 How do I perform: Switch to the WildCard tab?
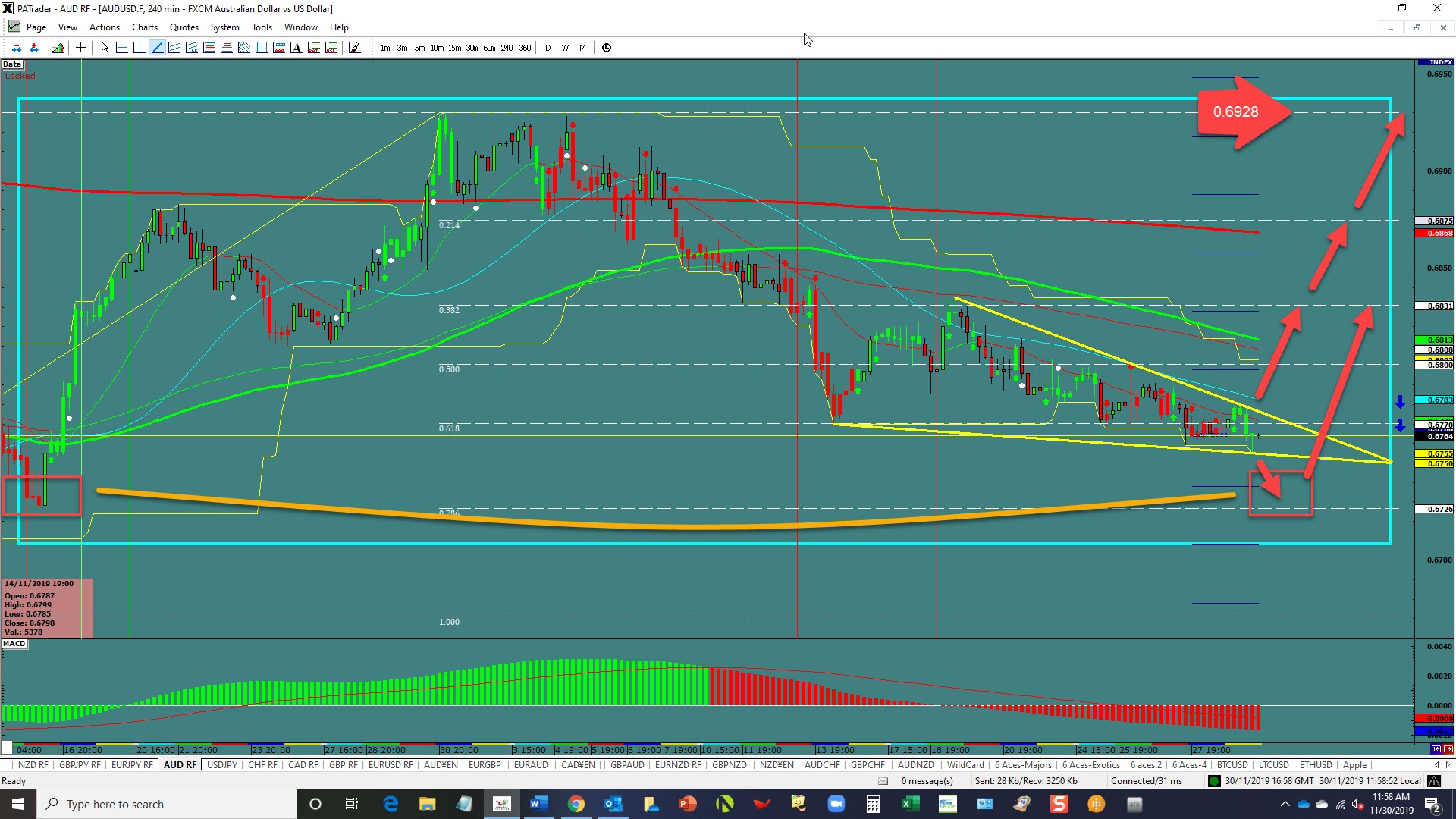click(965, 765)
